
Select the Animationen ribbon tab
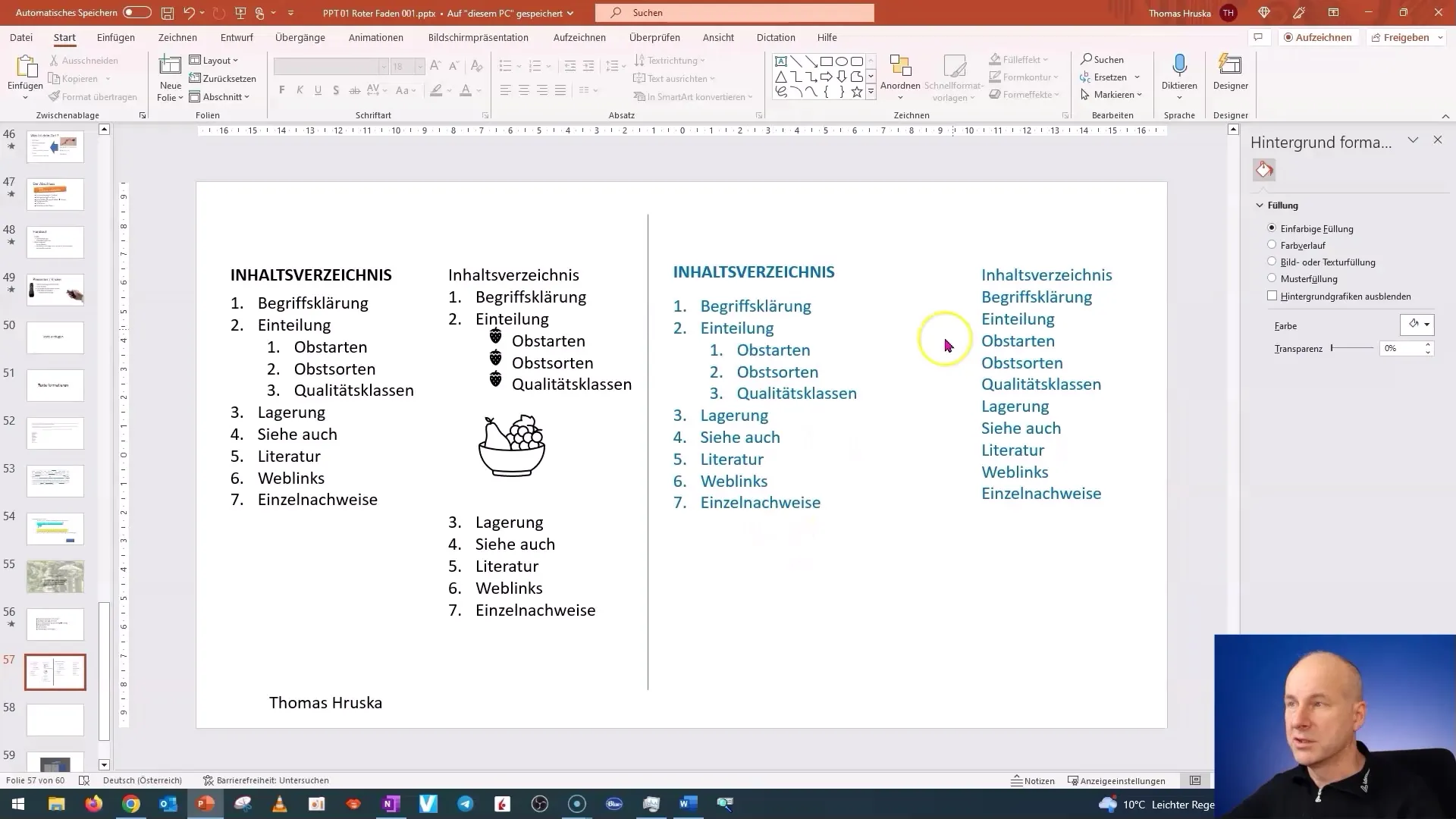tap(377, 37)
